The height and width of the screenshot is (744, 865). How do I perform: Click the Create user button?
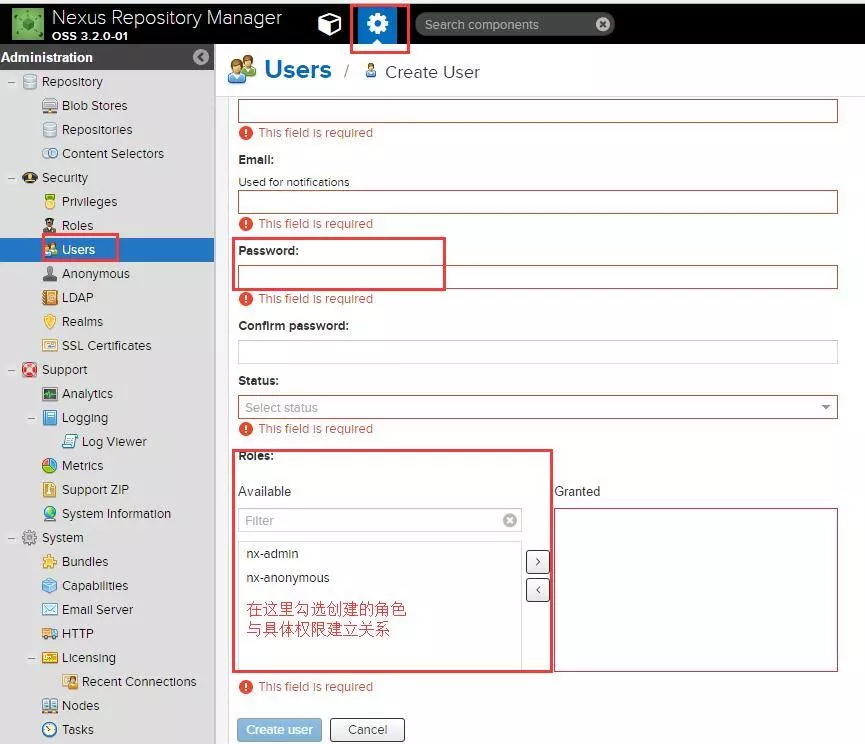pos(279,730)
